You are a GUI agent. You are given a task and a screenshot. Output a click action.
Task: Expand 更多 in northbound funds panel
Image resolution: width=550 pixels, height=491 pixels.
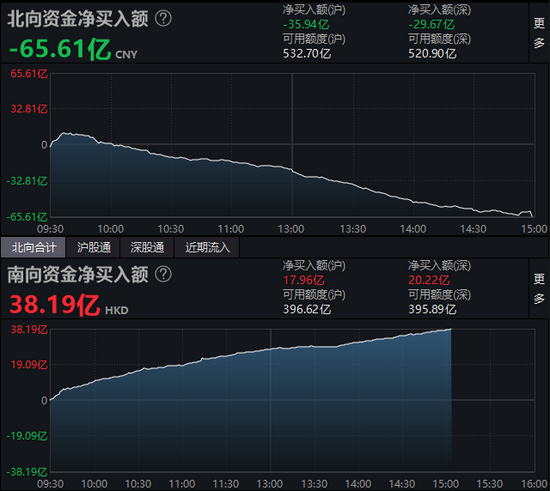point(539,33)
